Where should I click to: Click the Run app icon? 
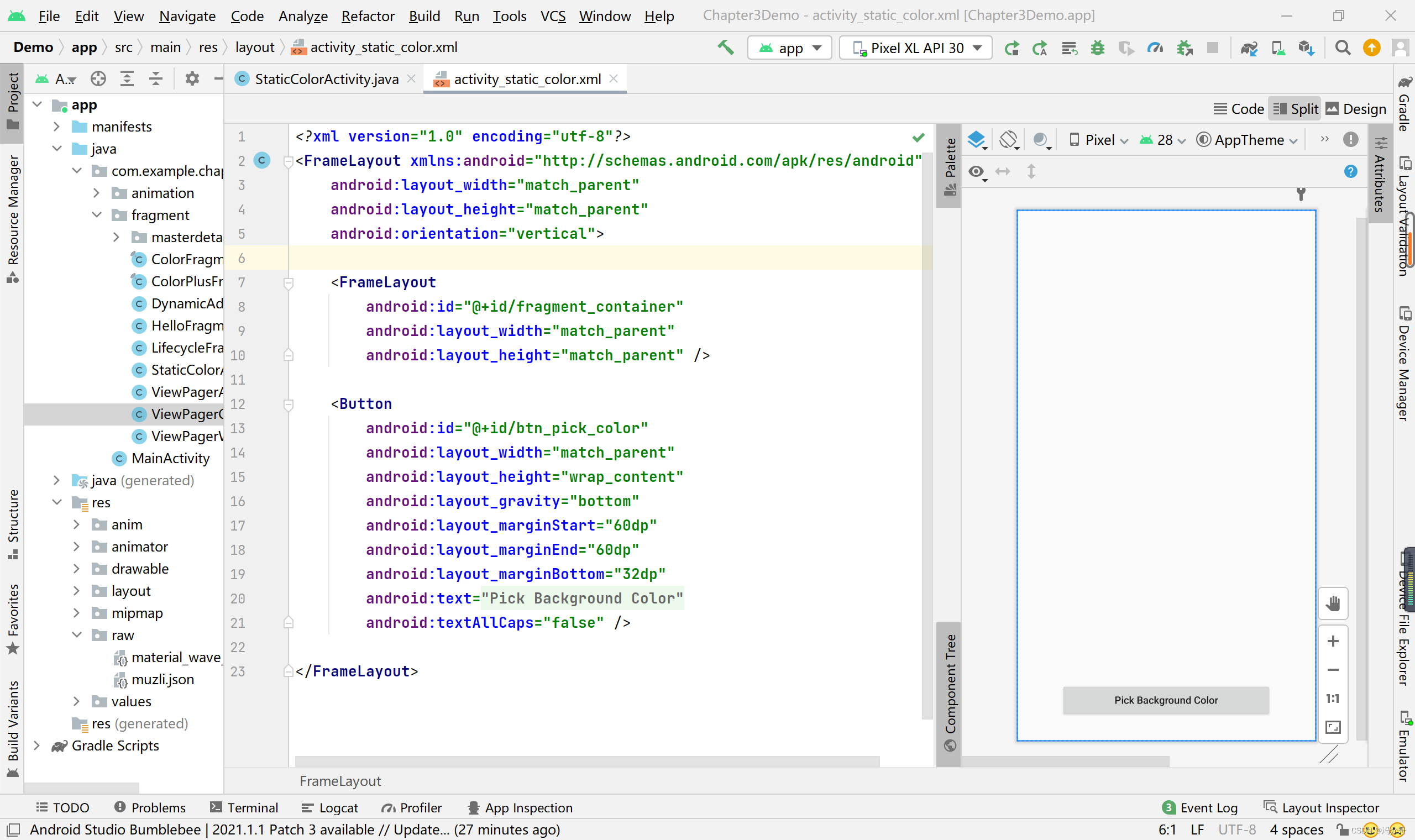1012,48
